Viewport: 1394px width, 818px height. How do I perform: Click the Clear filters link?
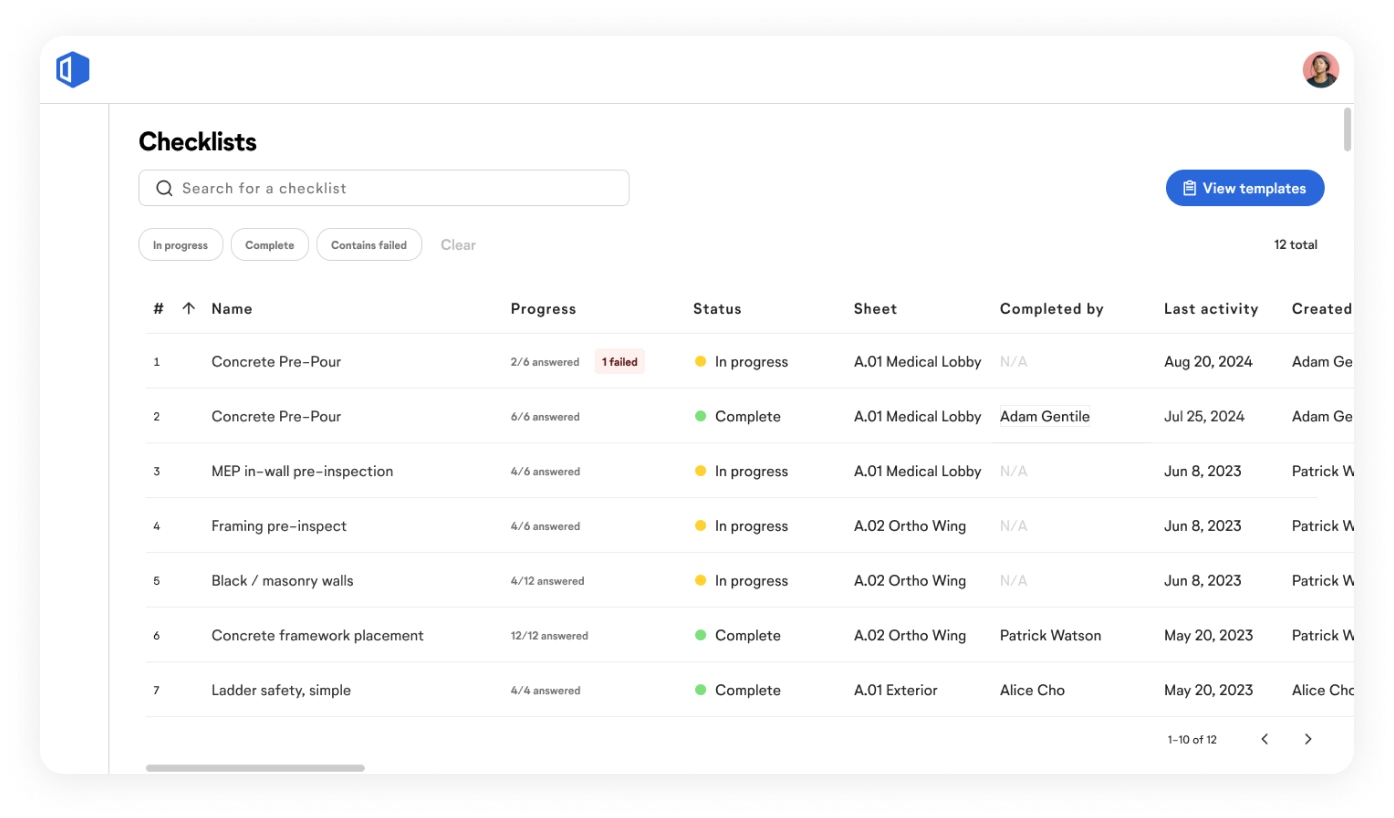[x=458, y=245]
